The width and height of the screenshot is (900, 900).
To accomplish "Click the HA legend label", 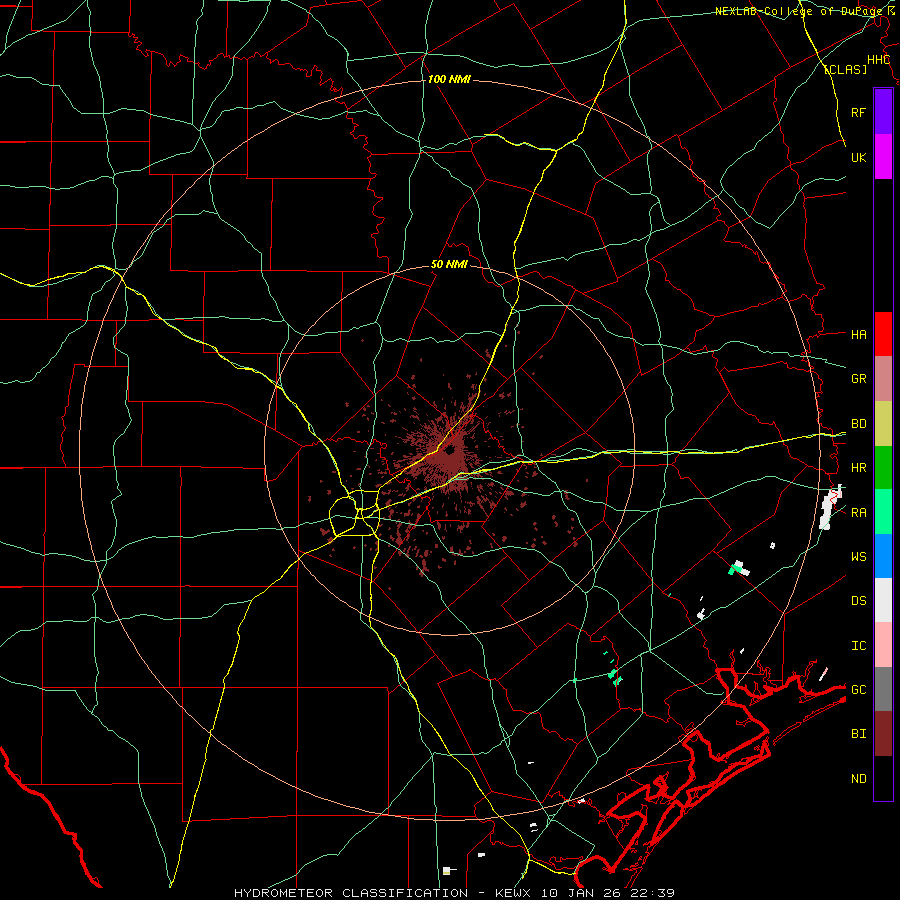I will tap(858, 334).
